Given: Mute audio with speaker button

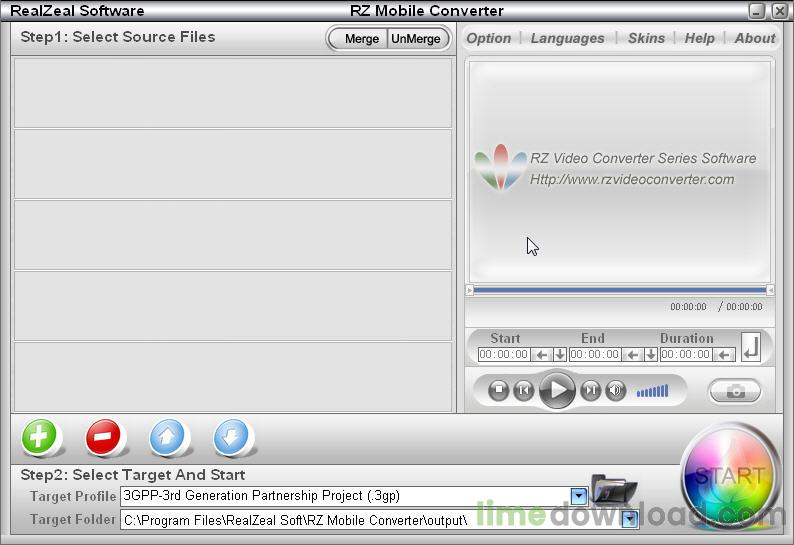Looking at the screenshot, I should [616, 391].
